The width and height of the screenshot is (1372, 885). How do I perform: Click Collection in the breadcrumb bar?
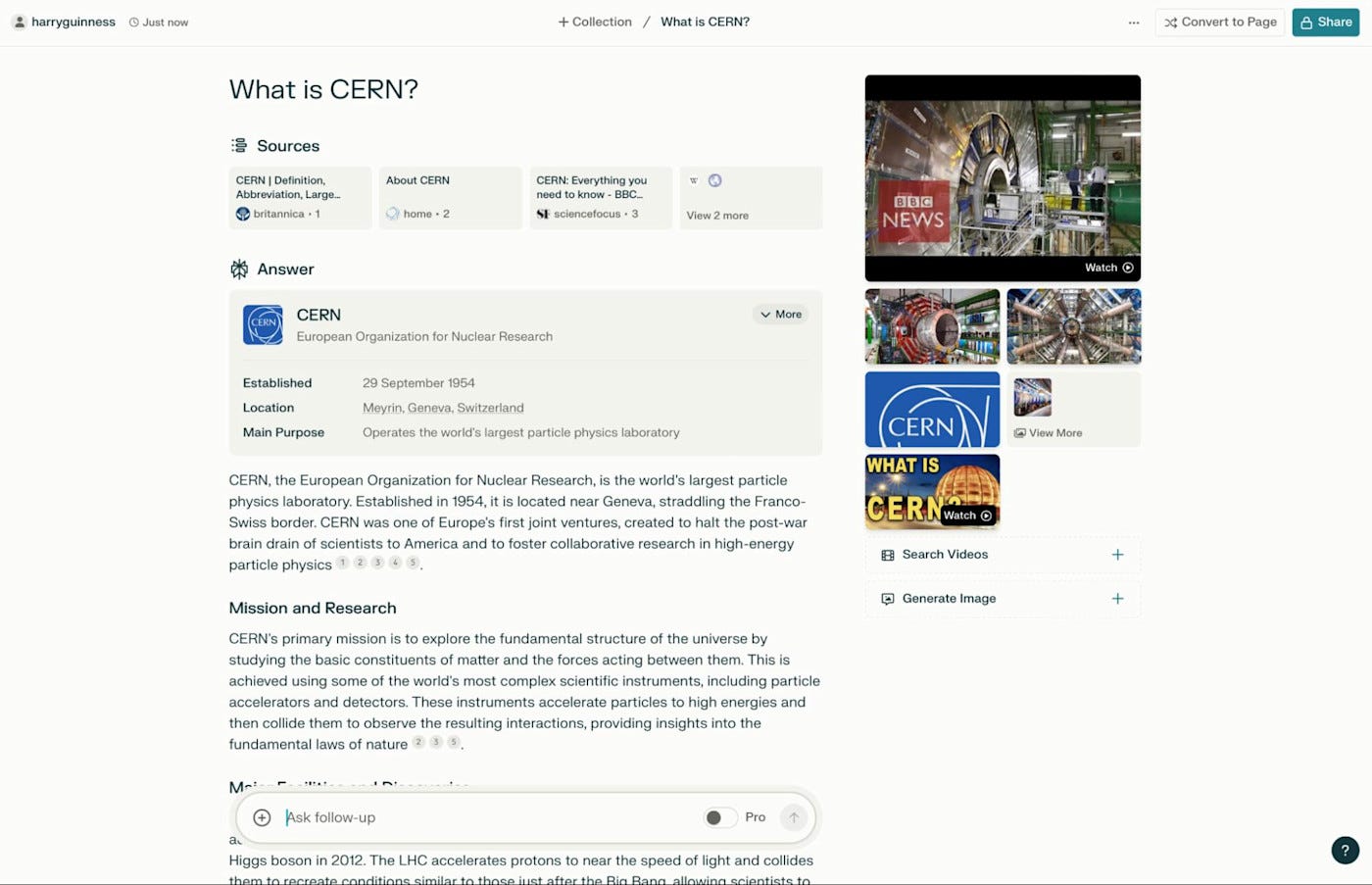coord(594,22)
